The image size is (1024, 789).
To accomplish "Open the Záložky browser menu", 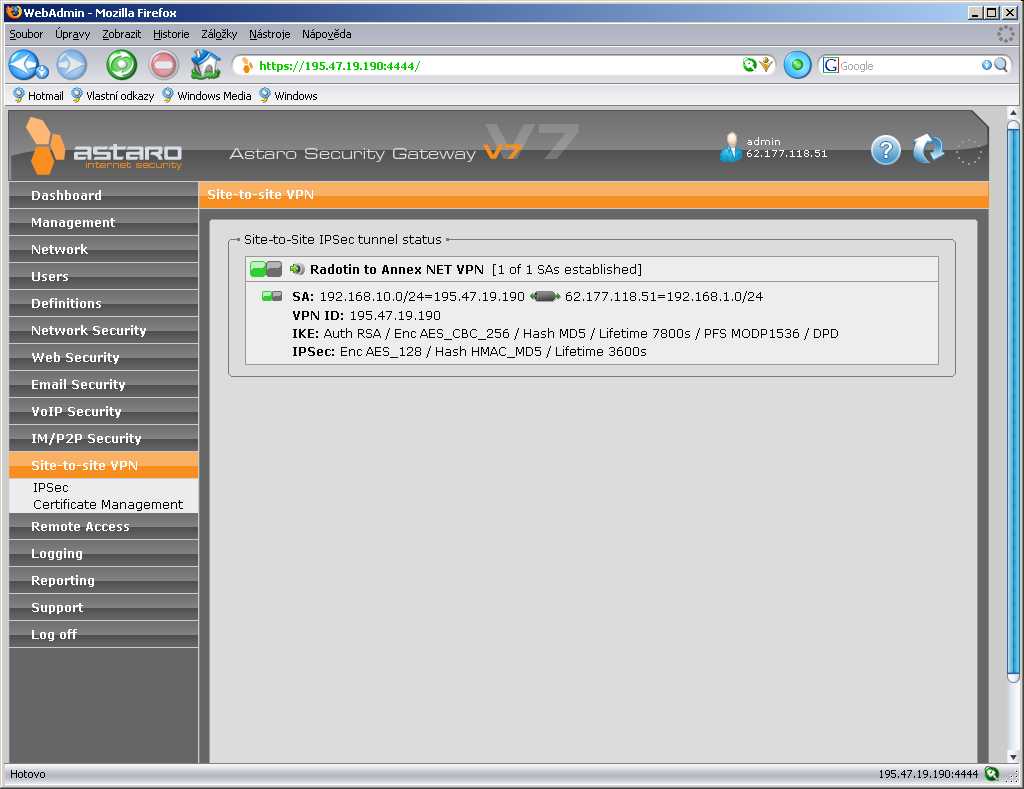I will coord(219,34).
